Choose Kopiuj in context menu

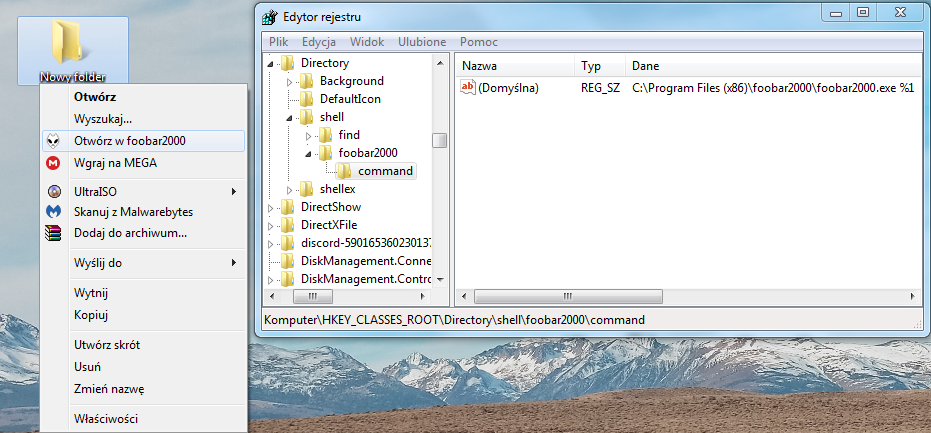pyautogui.click(x=142, y=315)
